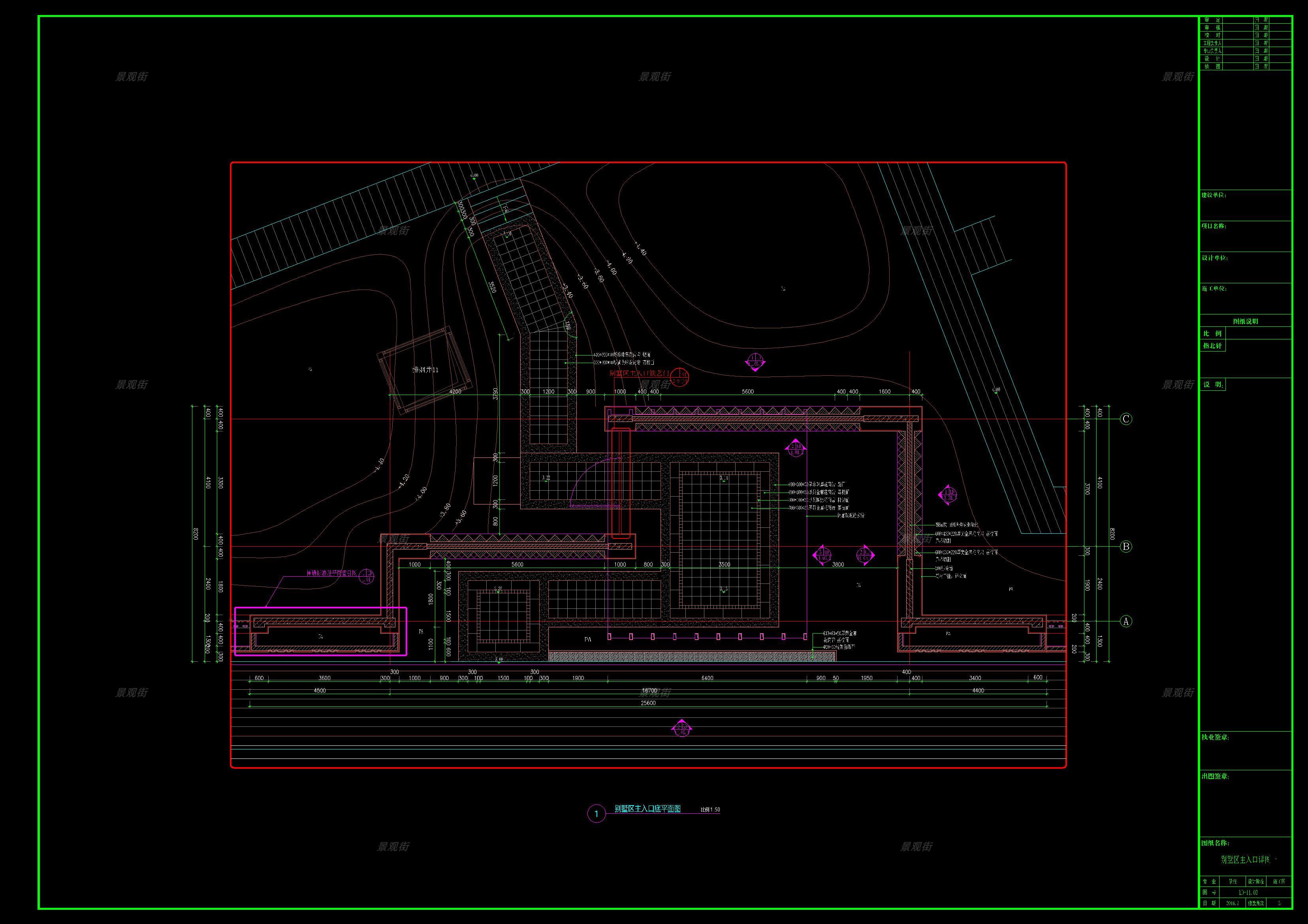Select the 6400 dimension text at bottom

click(x=707, y=678)
